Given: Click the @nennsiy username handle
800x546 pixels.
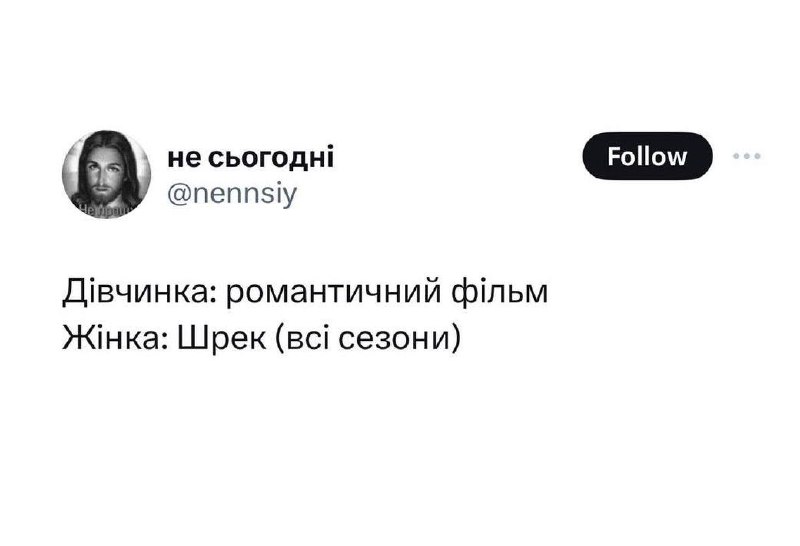Looking at the screenshot, I should point(232,194).
